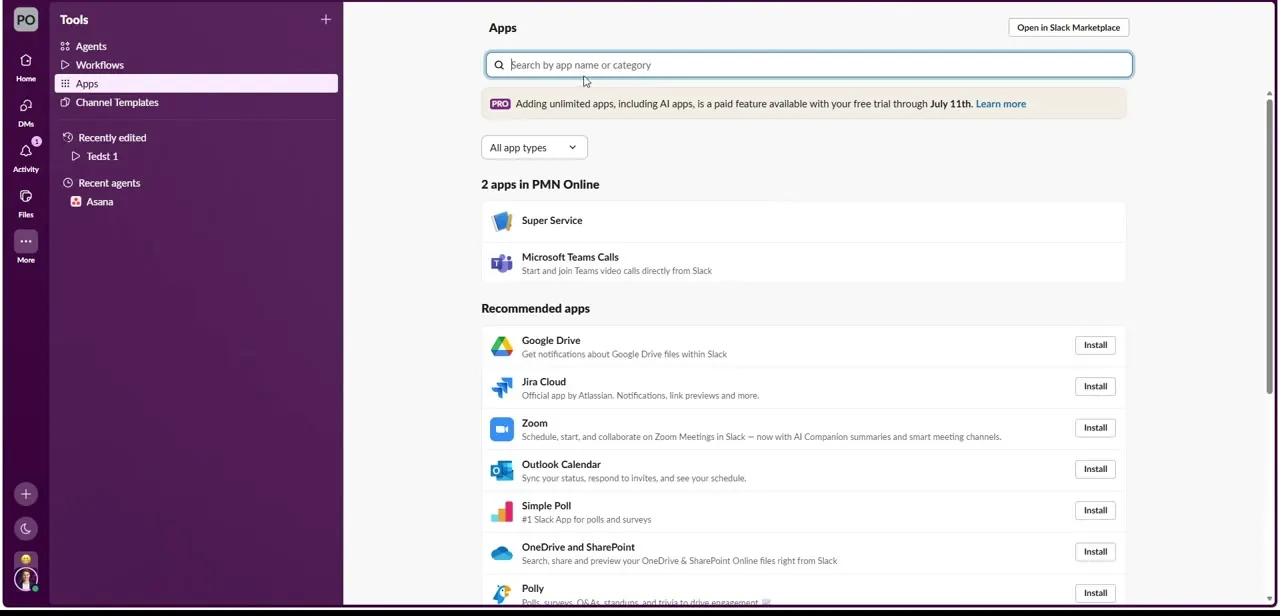Click the Simple Poll app icon
The height and width of the screenshot is (616, 1280).
(x=502, y=512)
